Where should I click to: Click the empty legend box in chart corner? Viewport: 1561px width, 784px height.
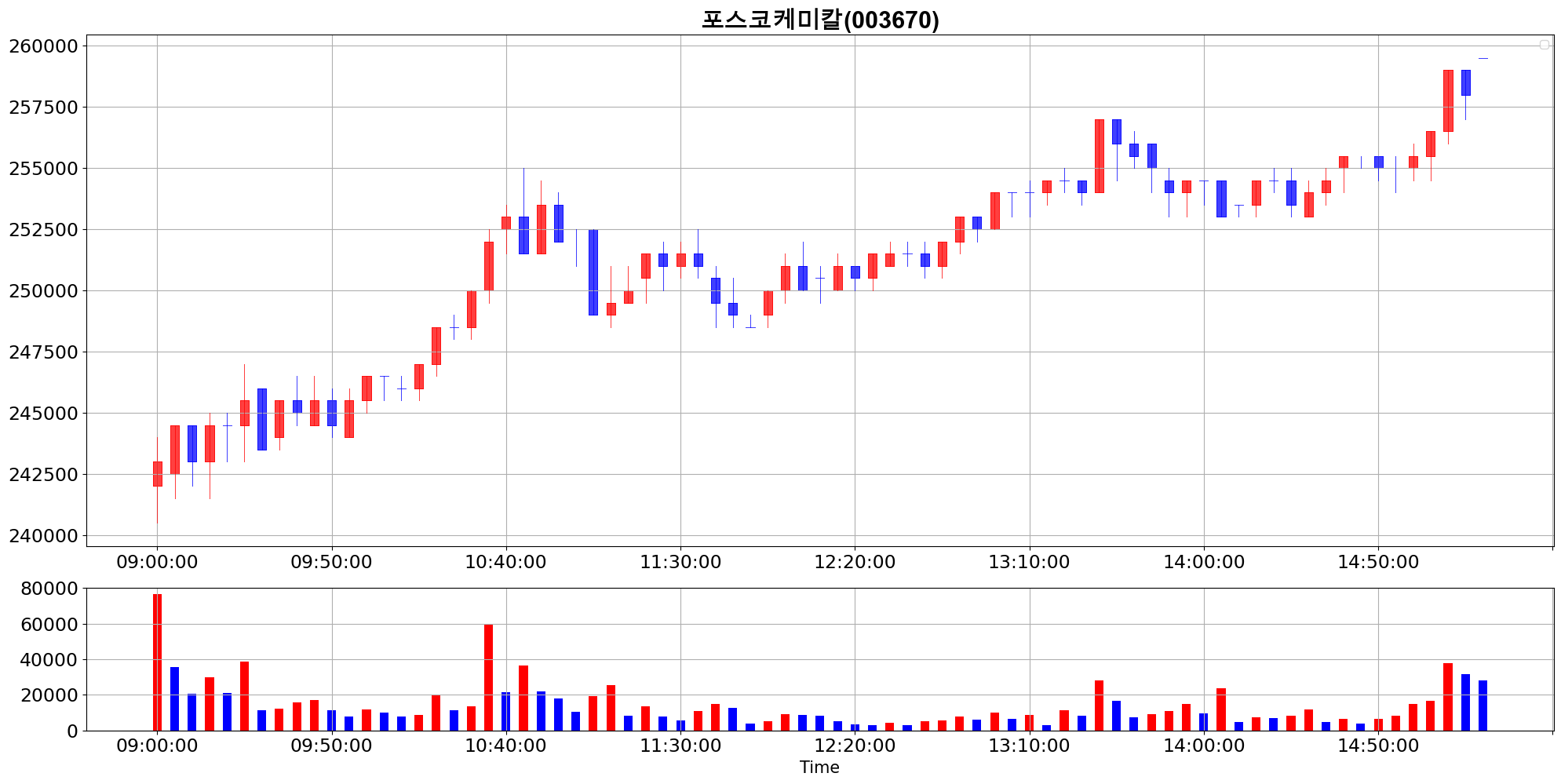pos(1544,45)
